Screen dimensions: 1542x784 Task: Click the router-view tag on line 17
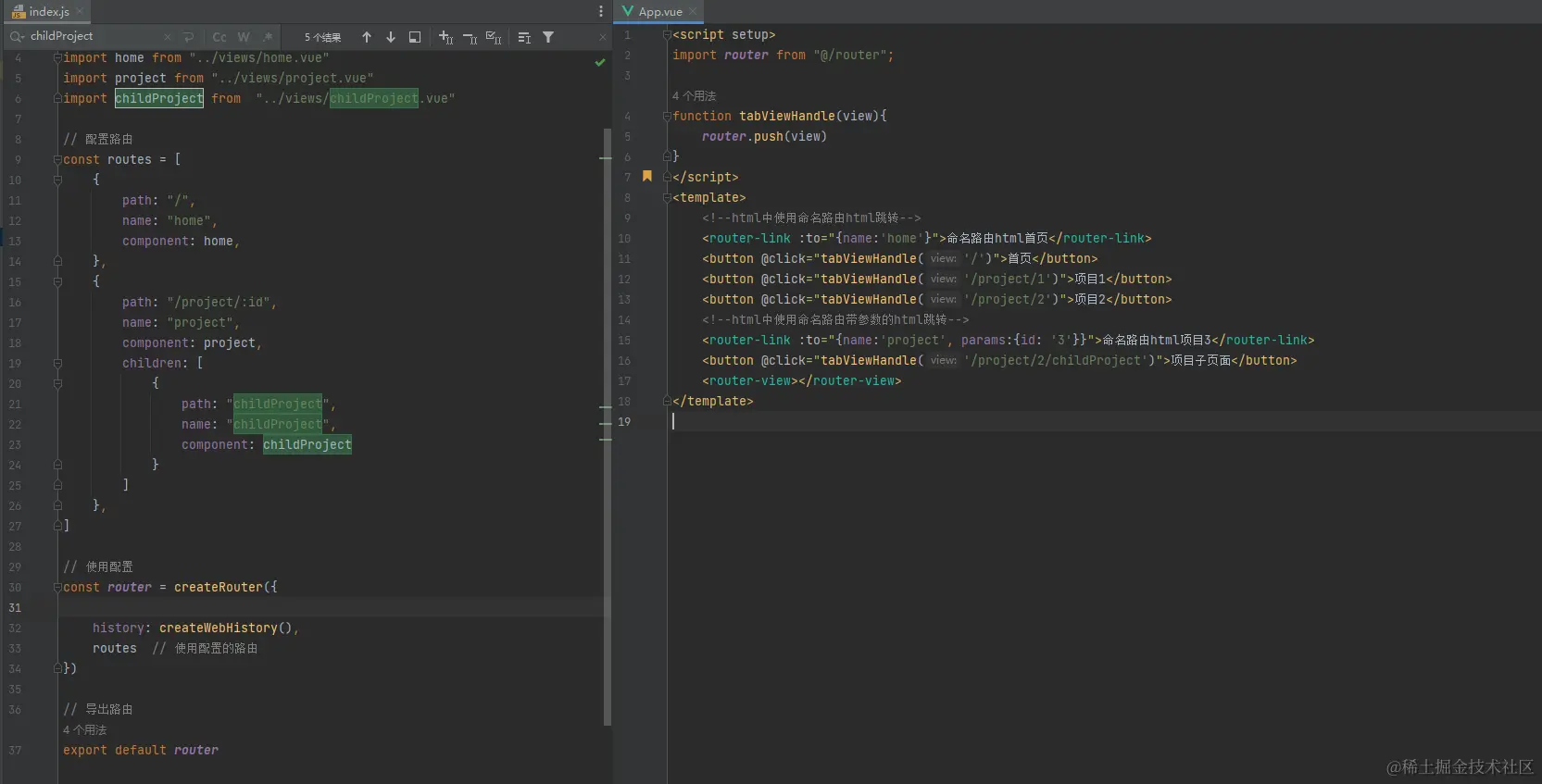[x=802, y=380]
